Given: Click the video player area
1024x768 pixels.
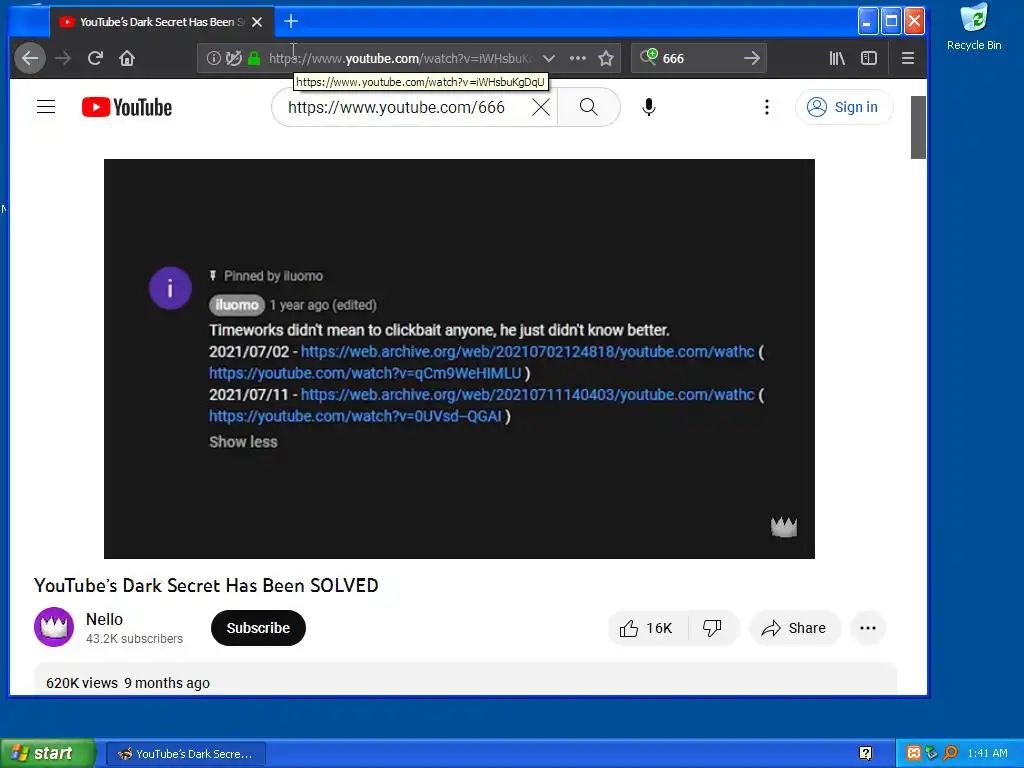Looking at the screenshot, I should [x=459, y=359].
